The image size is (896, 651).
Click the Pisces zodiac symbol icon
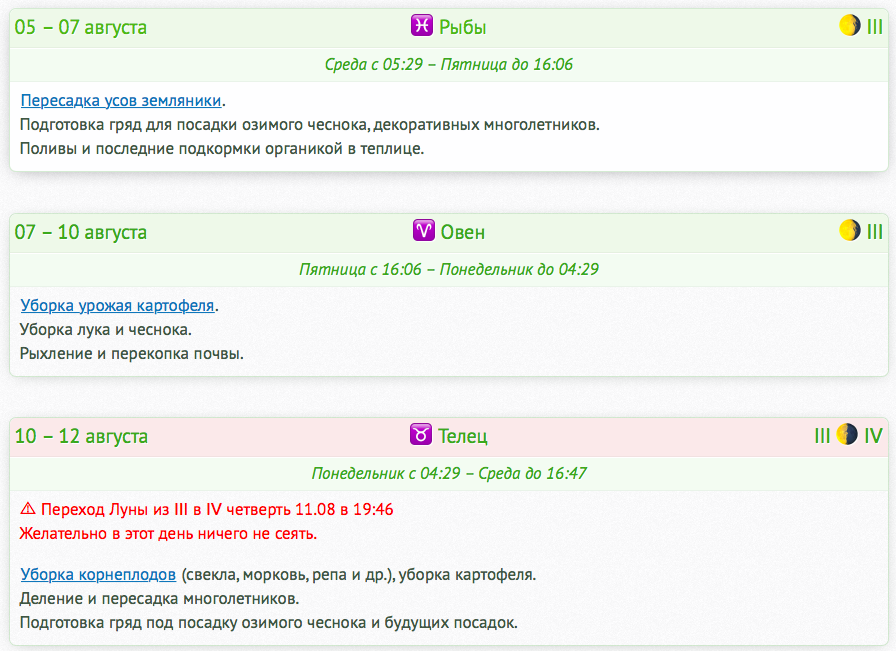(423, 27)
